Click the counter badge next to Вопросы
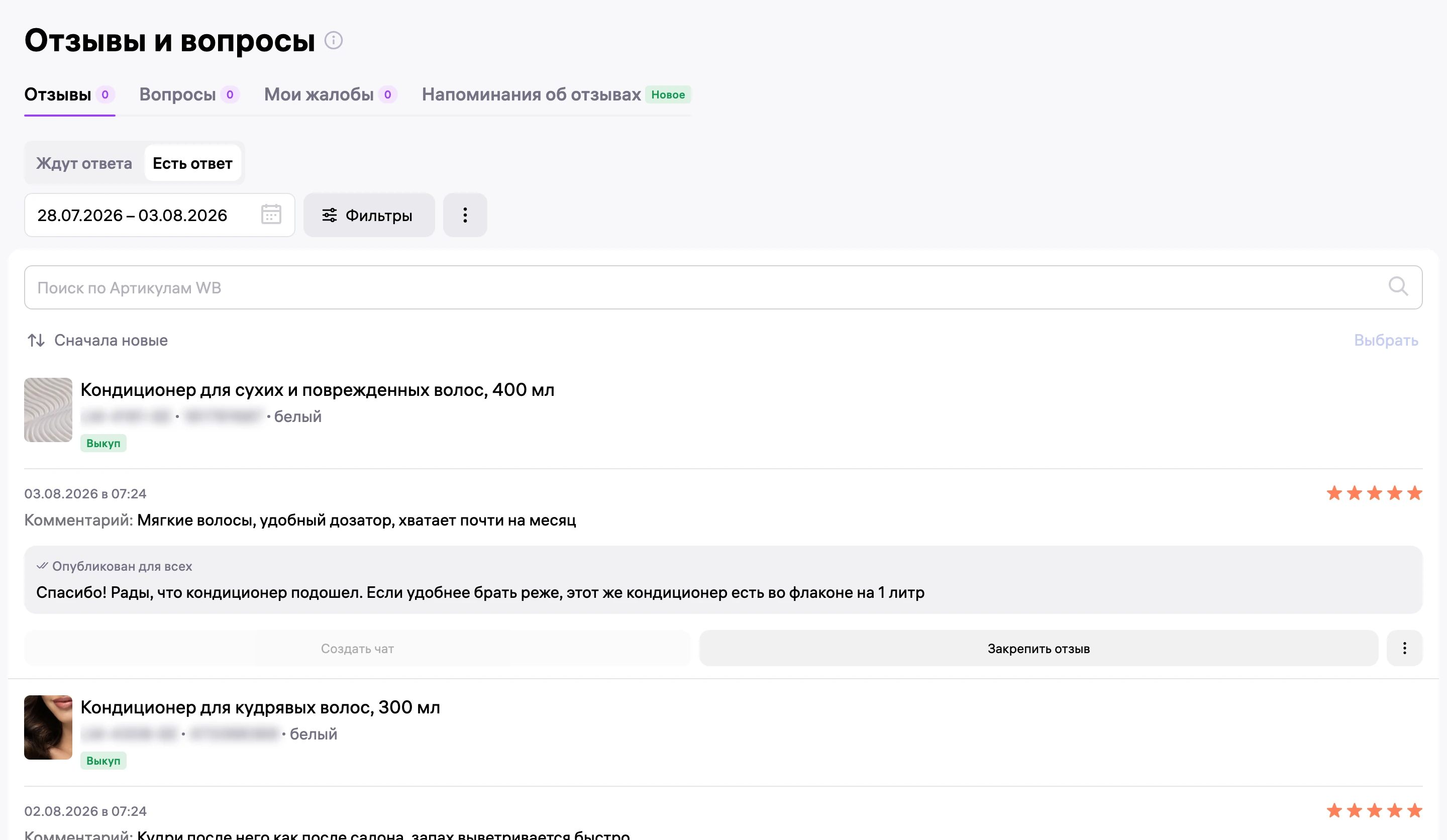 click(x=230, y=95)
